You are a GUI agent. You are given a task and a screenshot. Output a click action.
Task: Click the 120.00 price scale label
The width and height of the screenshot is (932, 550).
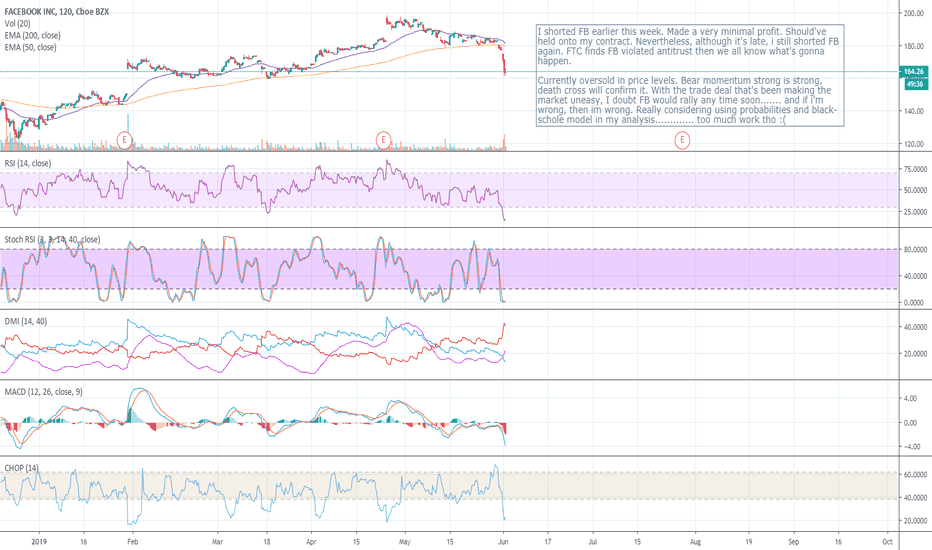click(x=914, y=144)
